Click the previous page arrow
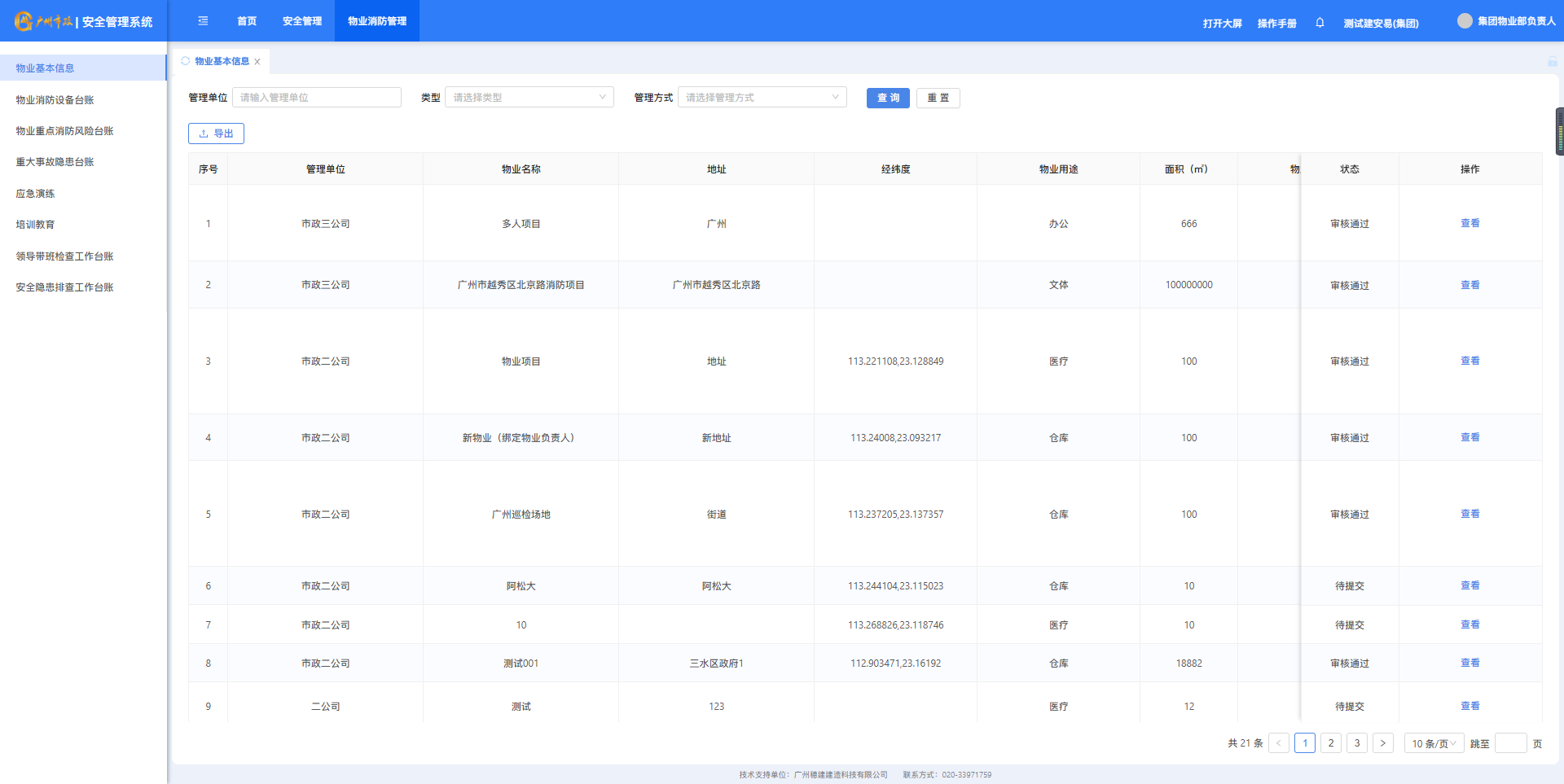This screenshot has height=784, width=1564. pyautogui.click(x=1278, y=743)
